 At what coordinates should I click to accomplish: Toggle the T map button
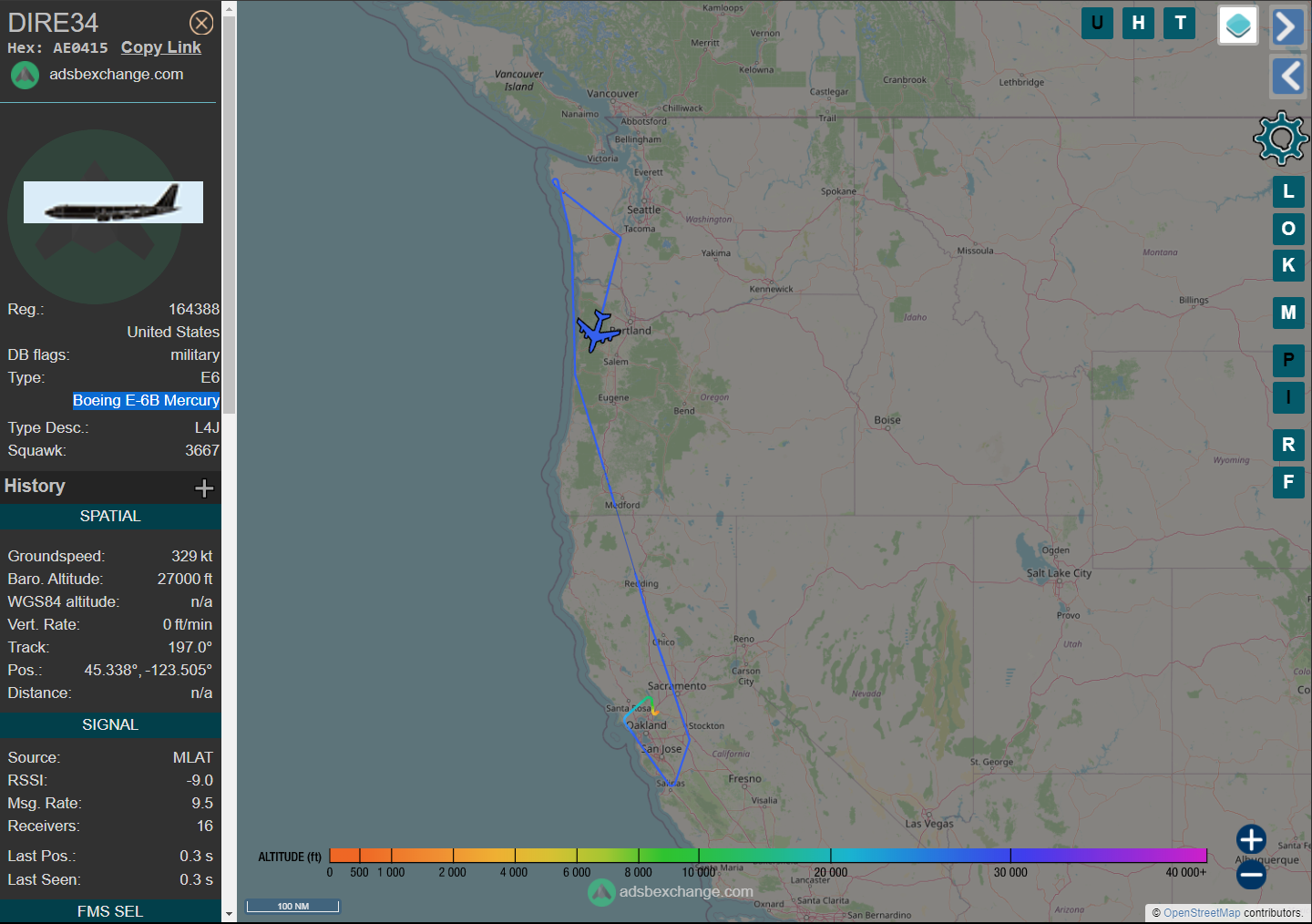click(x=1181, y=23)
